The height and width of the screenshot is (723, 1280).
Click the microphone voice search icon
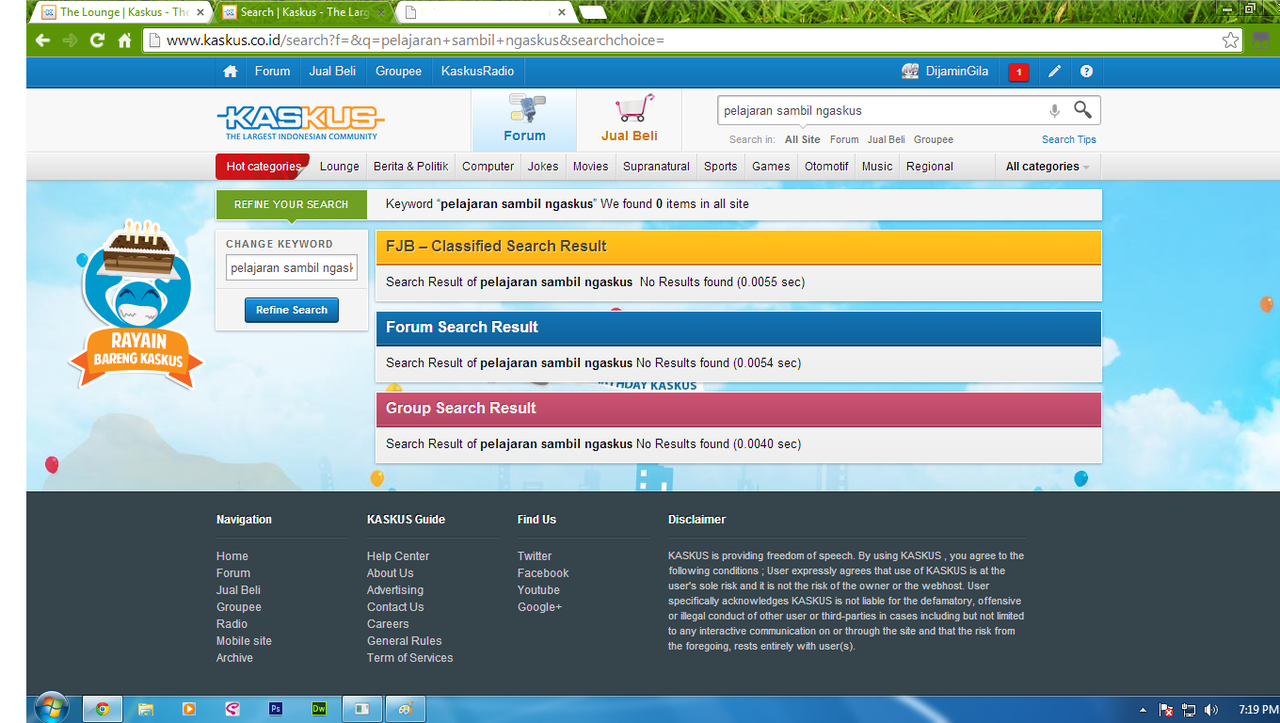pos(1054,111)
